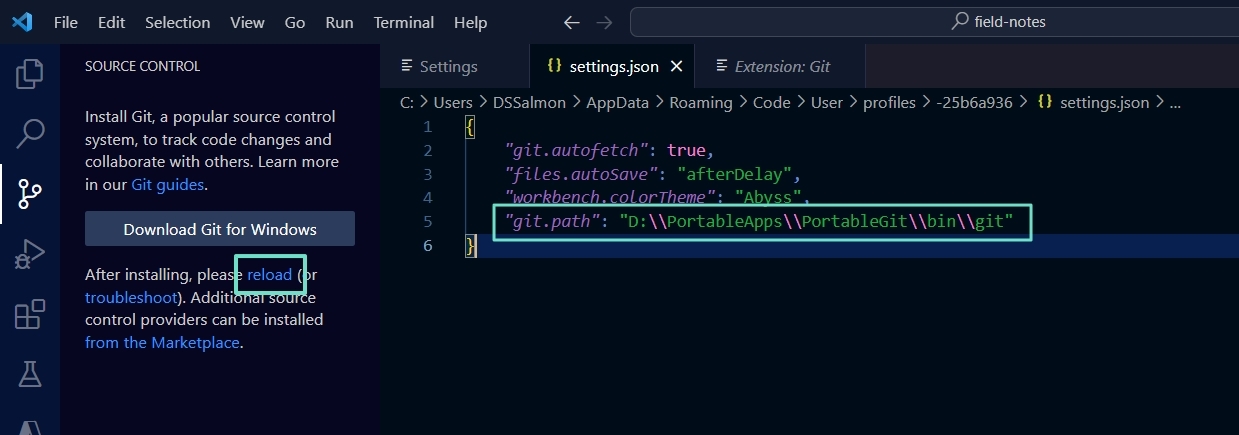Open the Testing flask icon

pyautogui.click(x=30, y=374)
